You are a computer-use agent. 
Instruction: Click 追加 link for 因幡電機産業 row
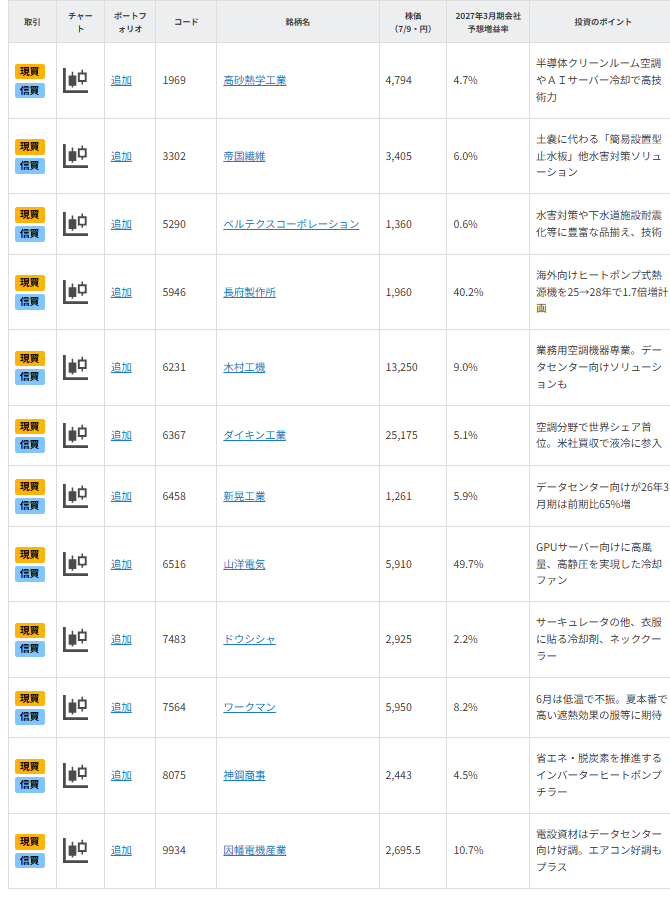(121, 850)
